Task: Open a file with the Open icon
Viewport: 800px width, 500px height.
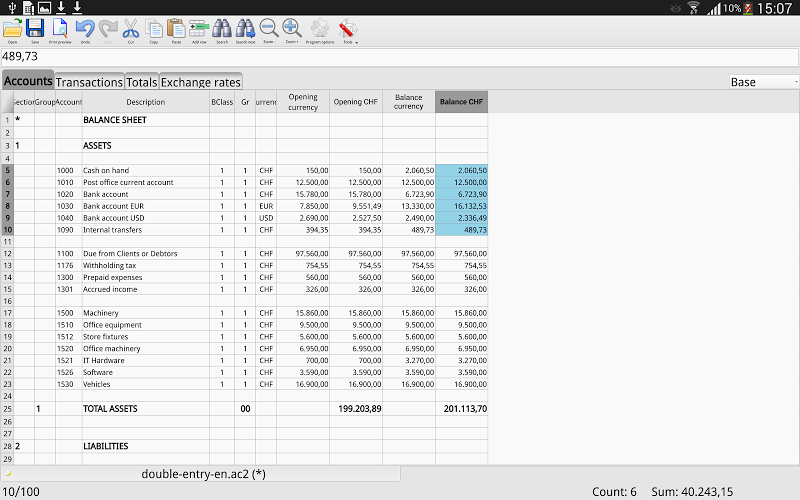Action: point(12,31)
